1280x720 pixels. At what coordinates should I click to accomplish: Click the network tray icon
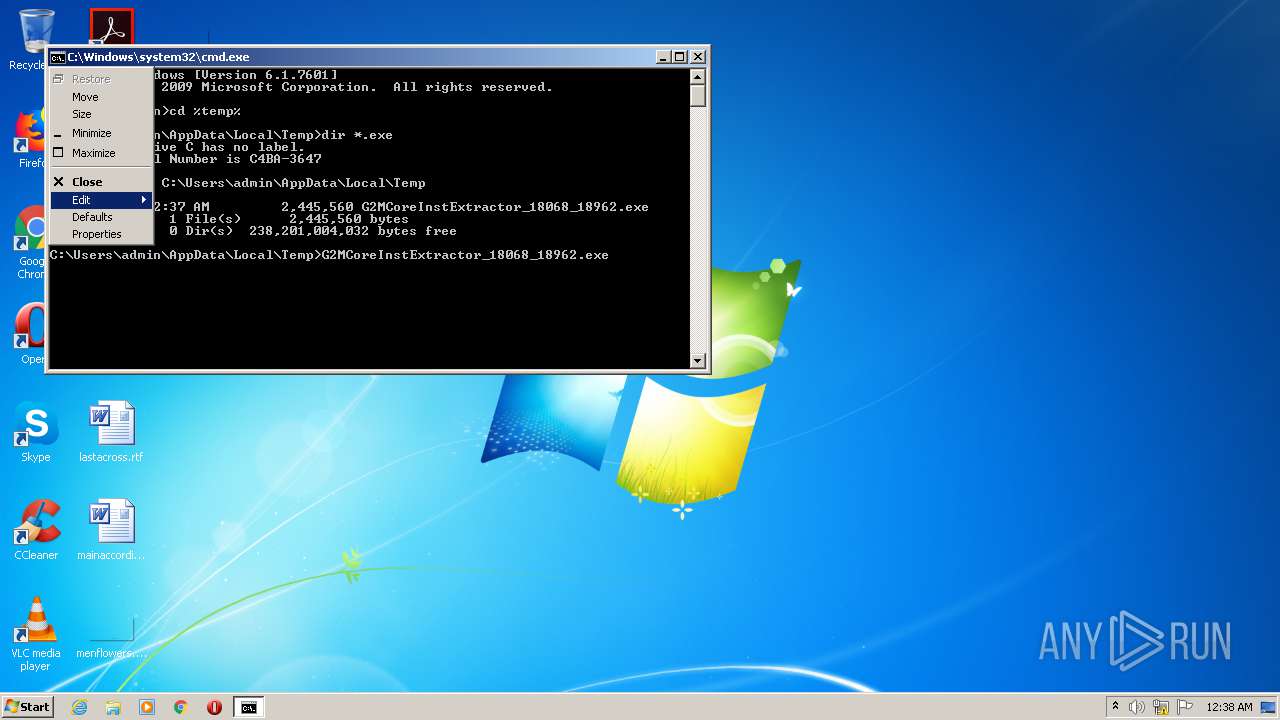click(x=1161, y=707)
